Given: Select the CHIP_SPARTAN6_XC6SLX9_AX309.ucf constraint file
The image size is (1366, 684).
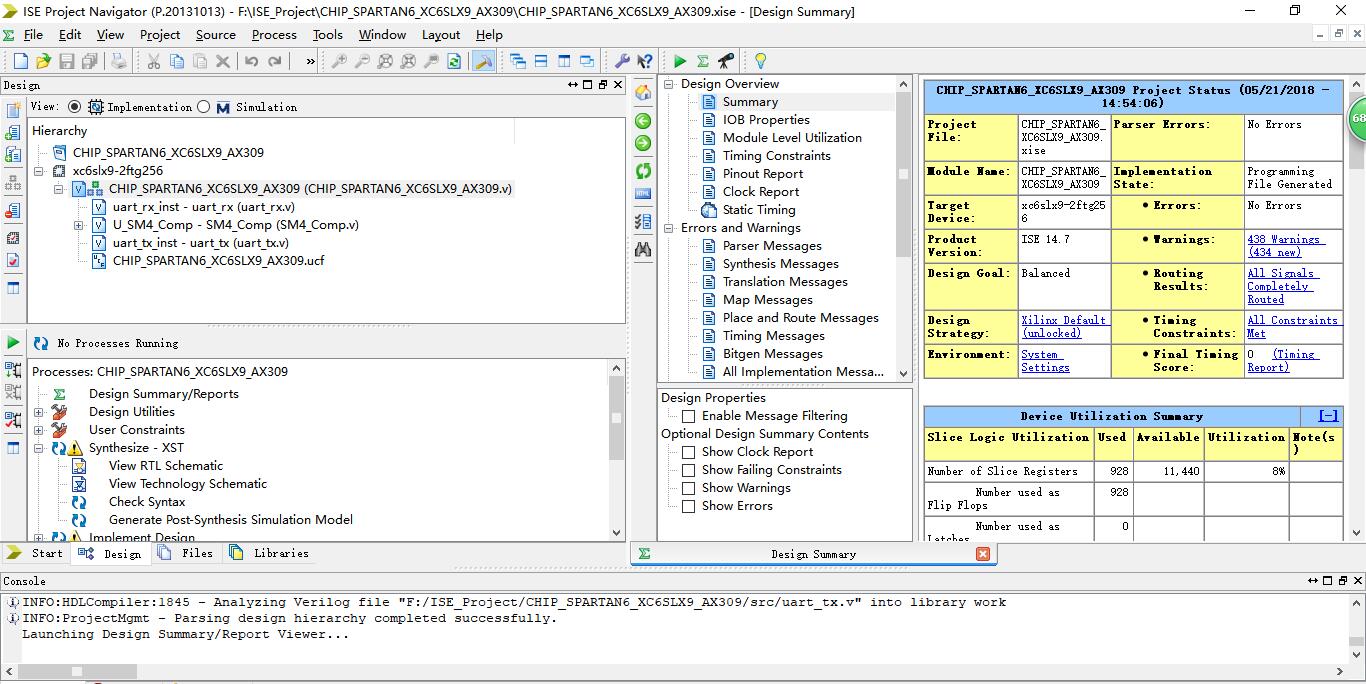Looking at the screenshot, I should 218,261.
